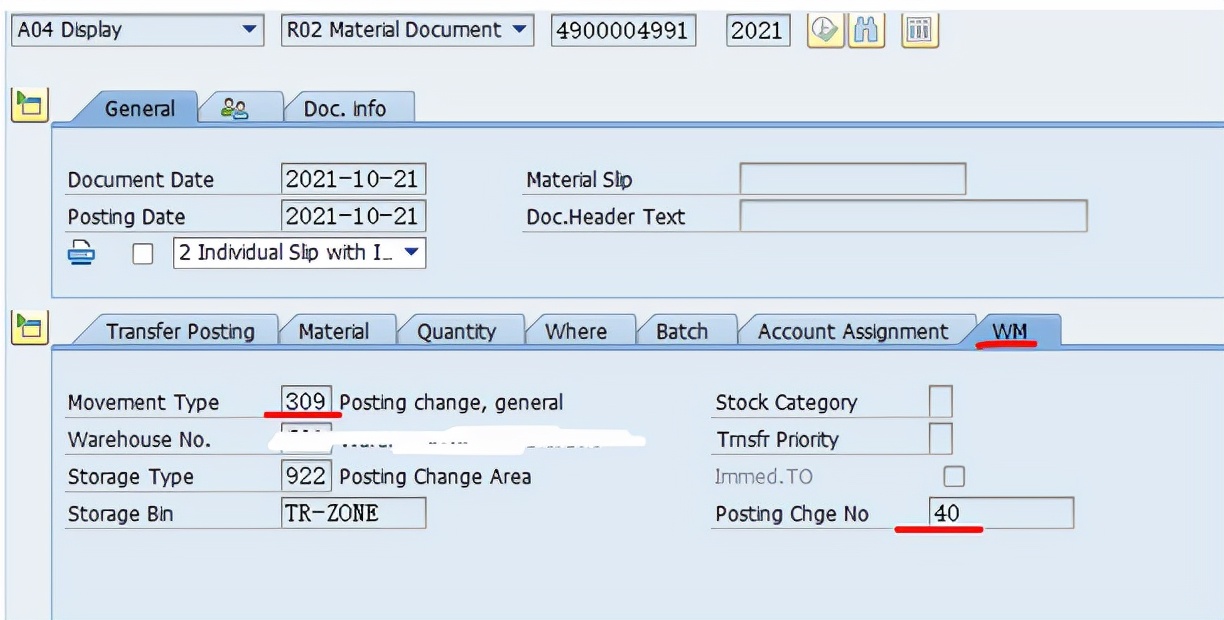The image size is (1224, 620).
Task: Tick the Immed.TO checkbox
Action: [x=955, y=476]
